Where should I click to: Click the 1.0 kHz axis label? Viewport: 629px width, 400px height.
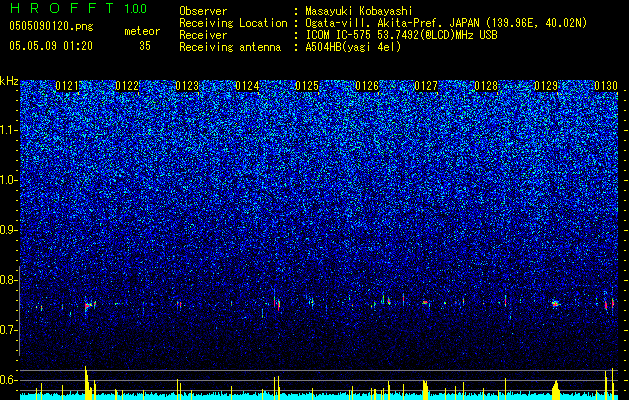9,180
